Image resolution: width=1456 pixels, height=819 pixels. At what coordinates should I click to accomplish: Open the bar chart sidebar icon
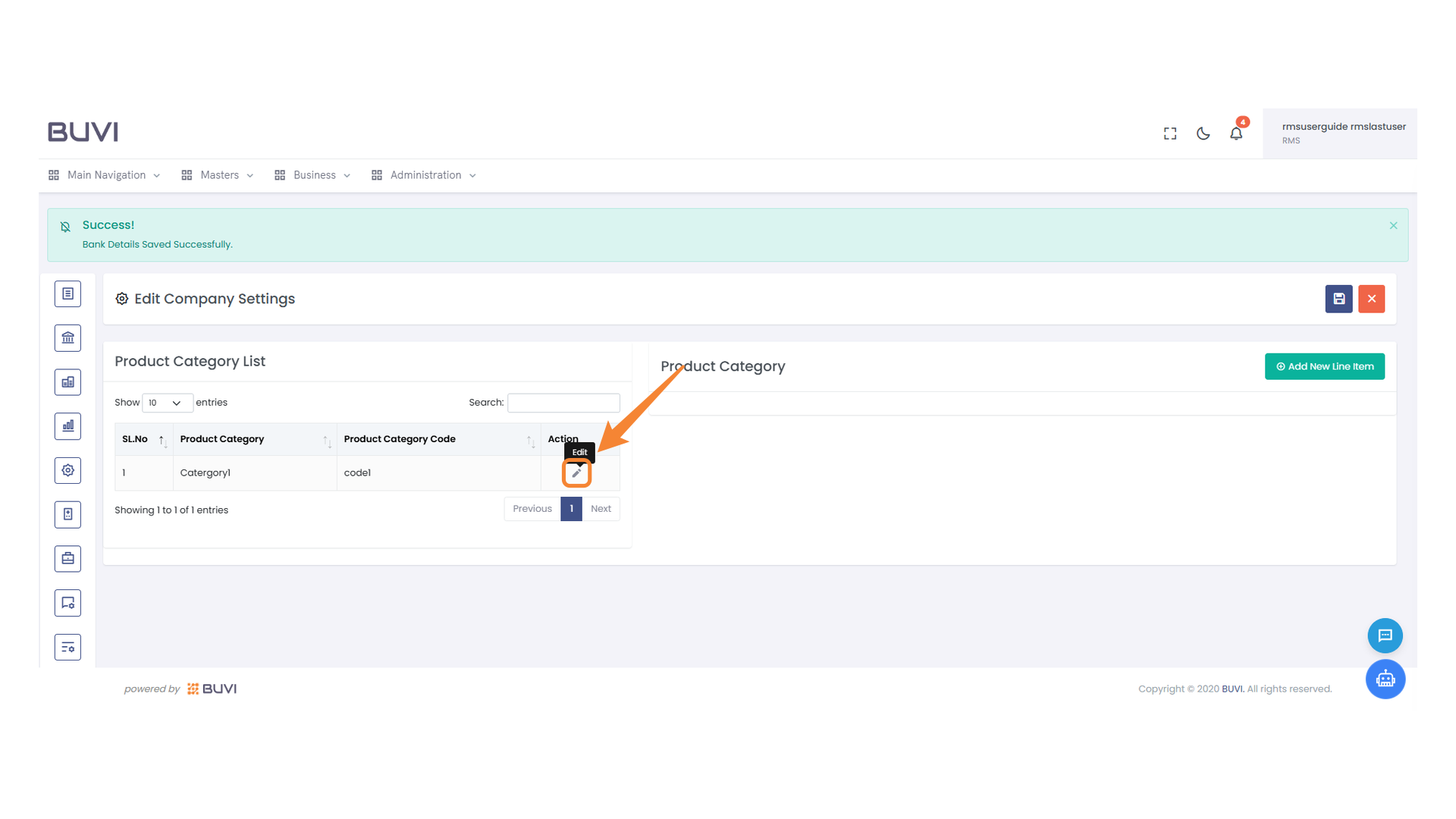click(x=67, y=426)
